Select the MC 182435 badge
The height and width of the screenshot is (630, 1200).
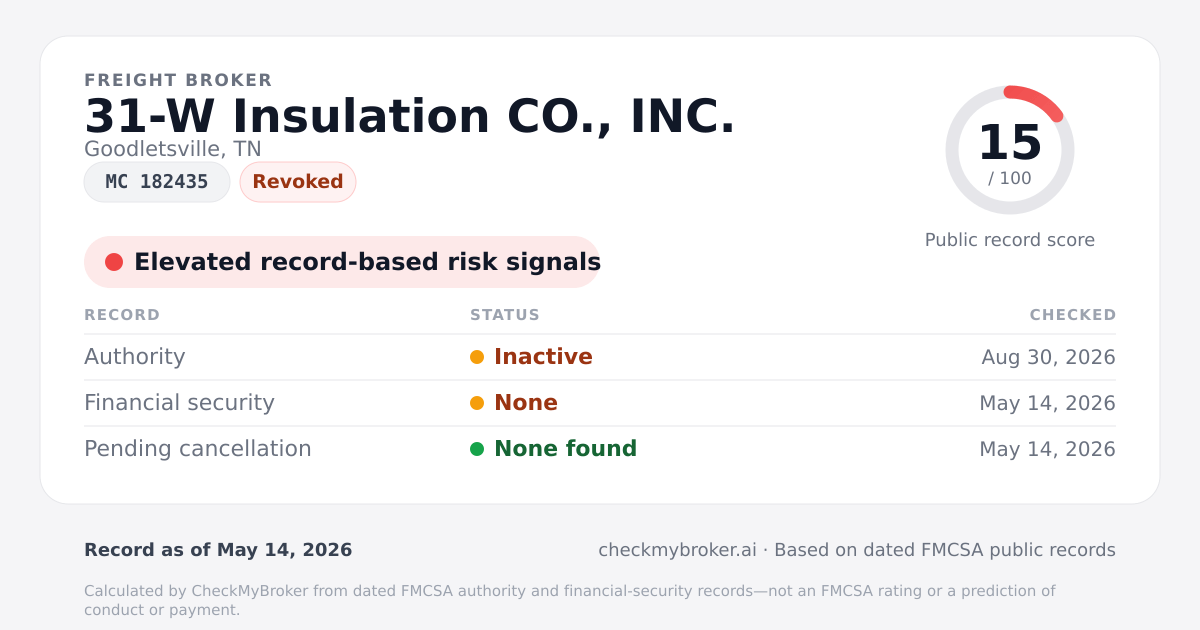[x=157, y=182]
